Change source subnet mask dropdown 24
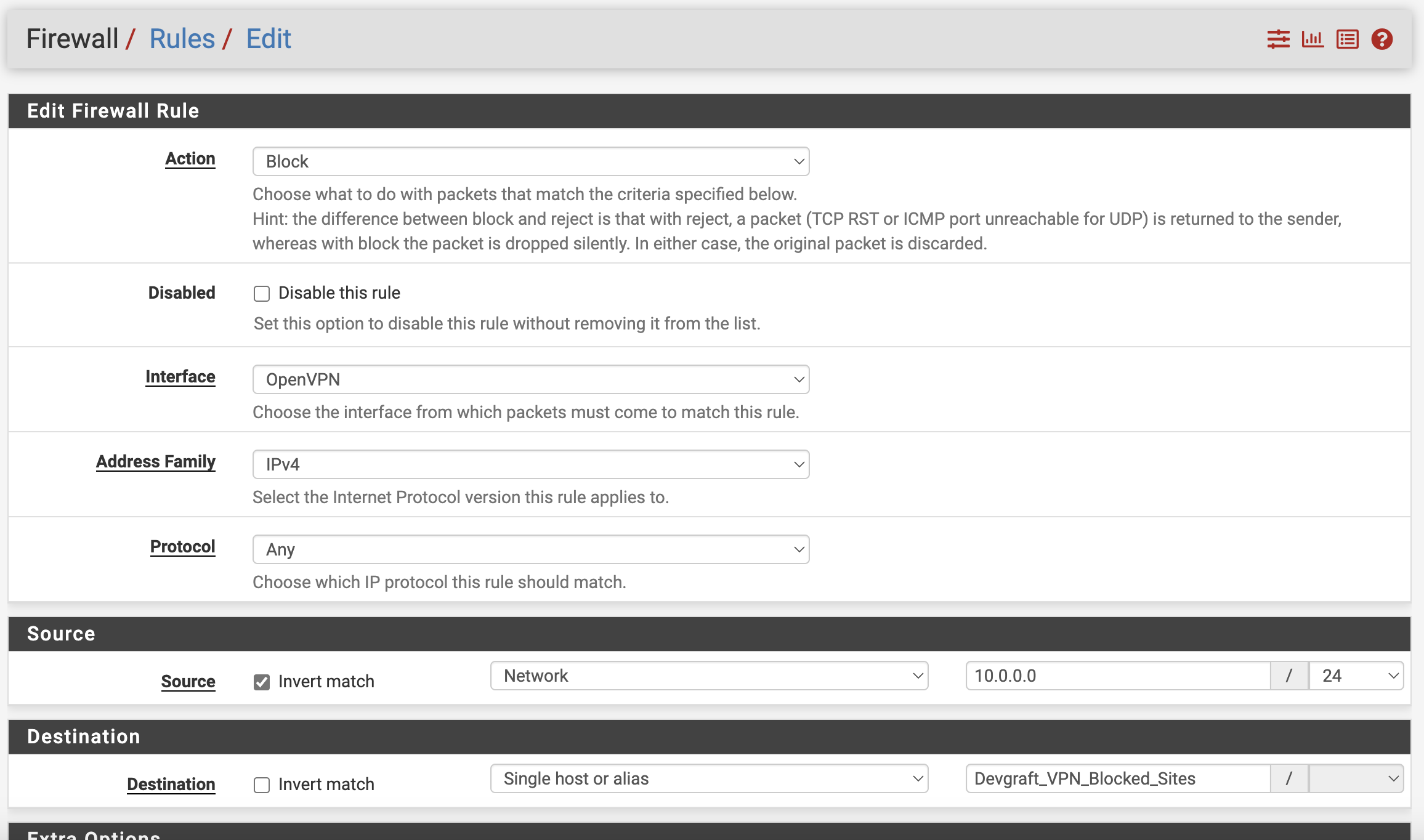 click(1356, 676)
